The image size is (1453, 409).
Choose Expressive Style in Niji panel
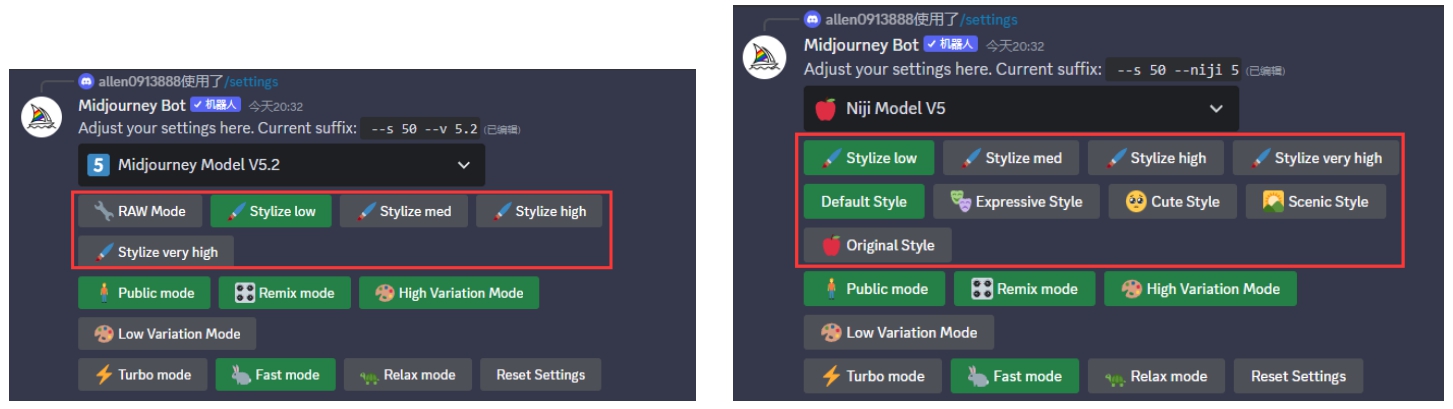point(1016,202)
